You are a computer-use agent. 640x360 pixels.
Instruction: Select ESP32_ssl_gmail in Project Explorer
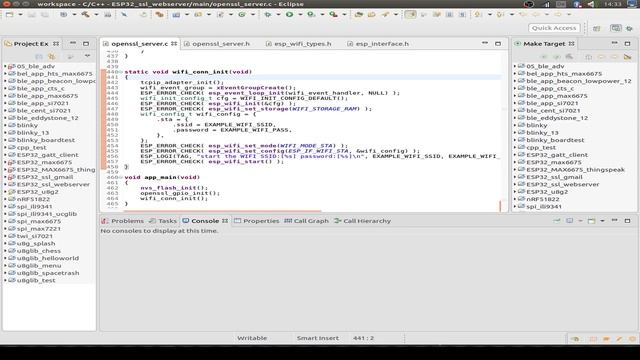click(45, 177)
